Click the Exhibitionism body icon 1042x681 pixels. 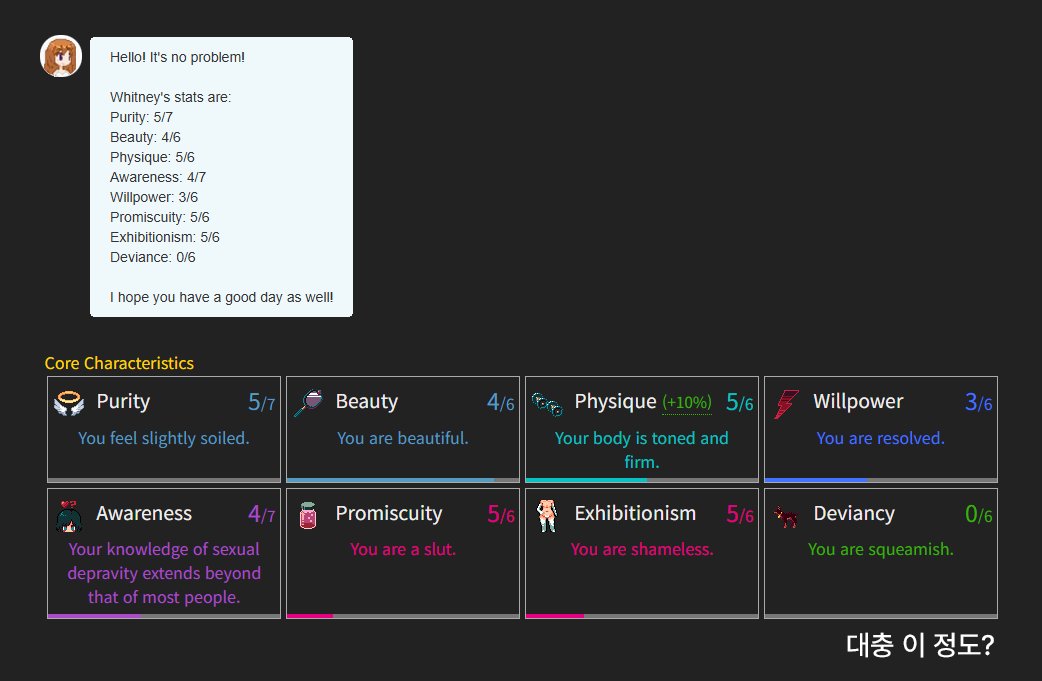coord(547,516)
